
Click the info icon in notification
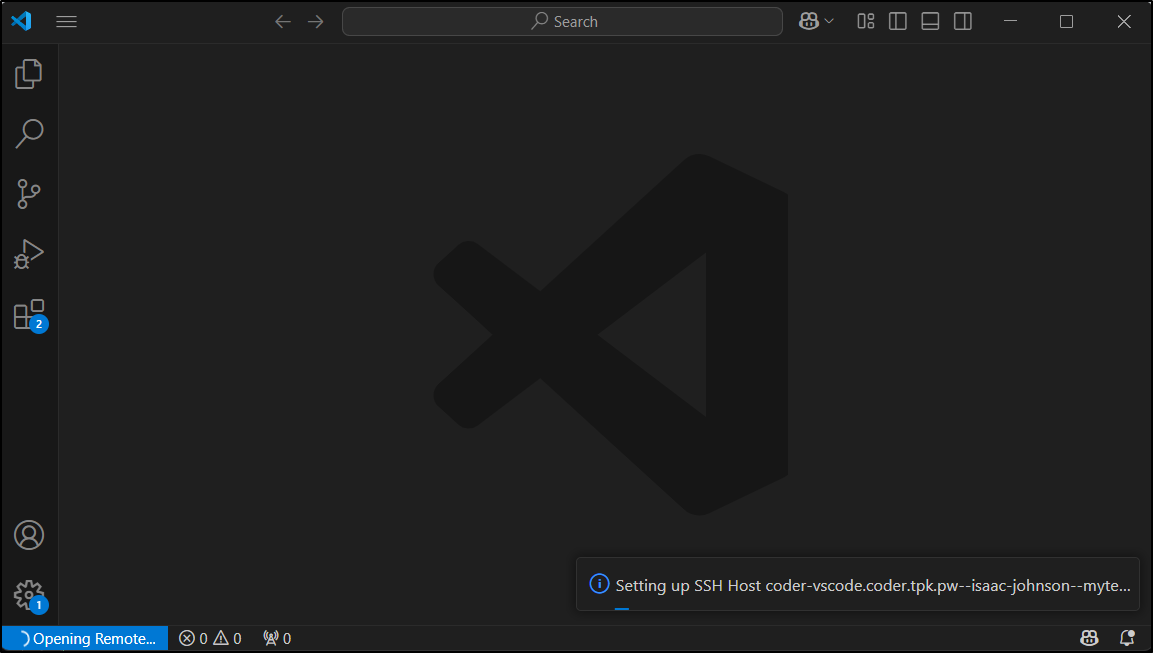[x=599, y=584]
